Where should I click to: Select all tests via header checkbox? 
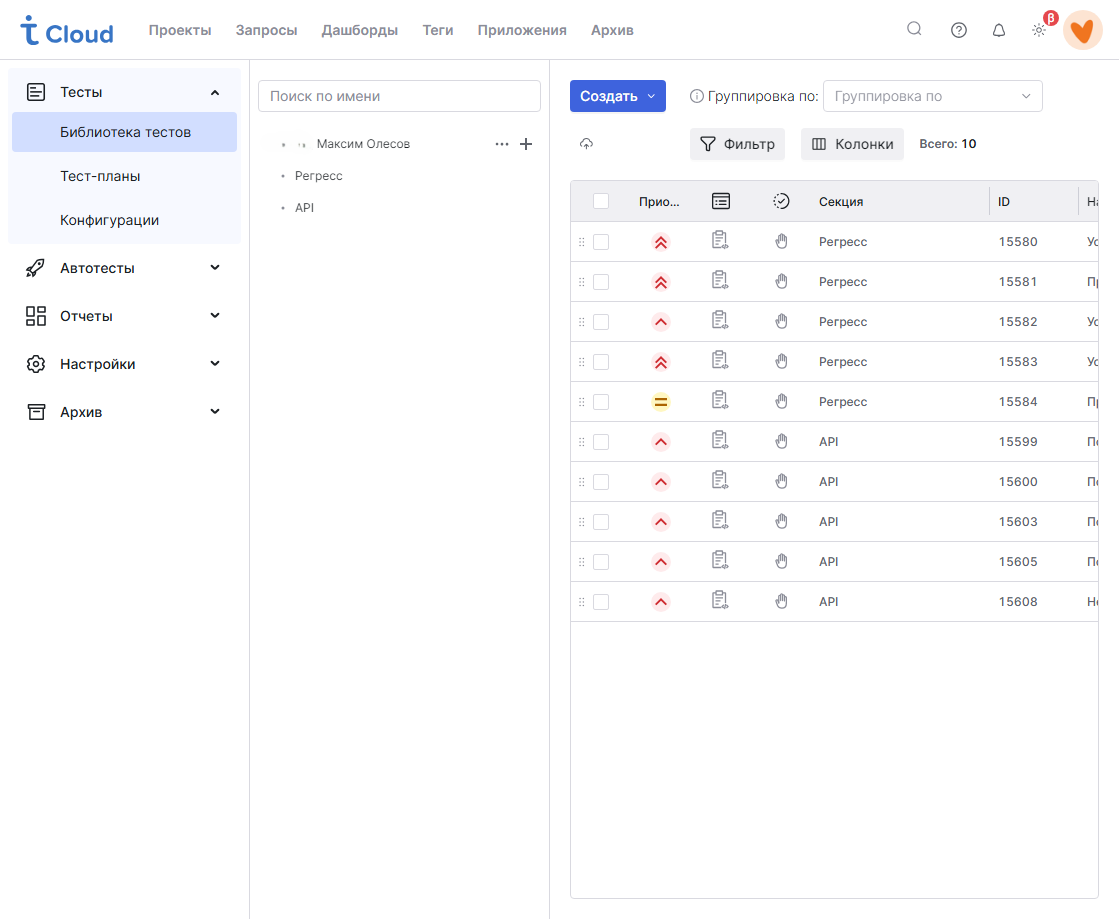(x=601, y=201)
